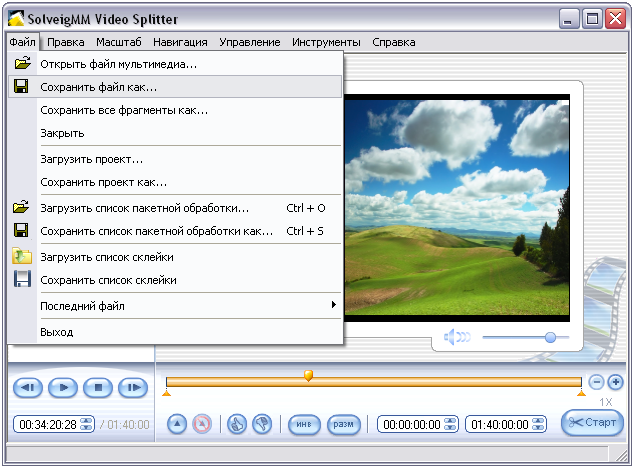Click folder icon beside Загрузить список пакетной обработки

21,207
